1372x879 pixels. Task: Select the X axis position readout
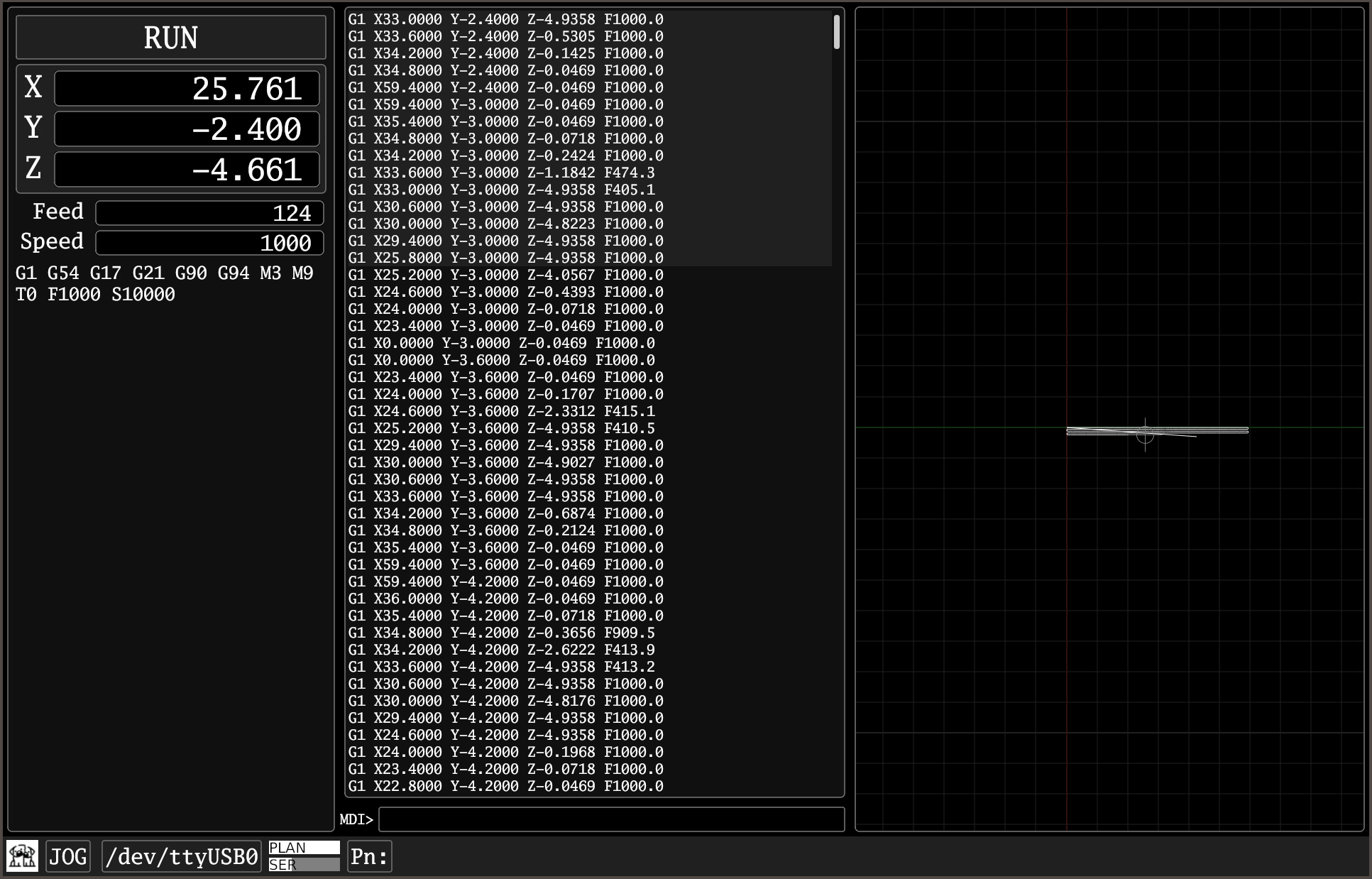tap(187, 89)
